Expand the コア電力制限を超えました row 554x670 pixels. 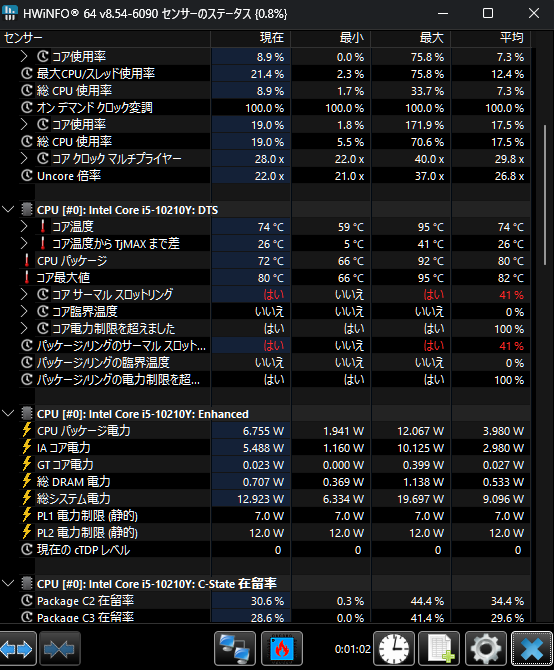click(24, 329)
